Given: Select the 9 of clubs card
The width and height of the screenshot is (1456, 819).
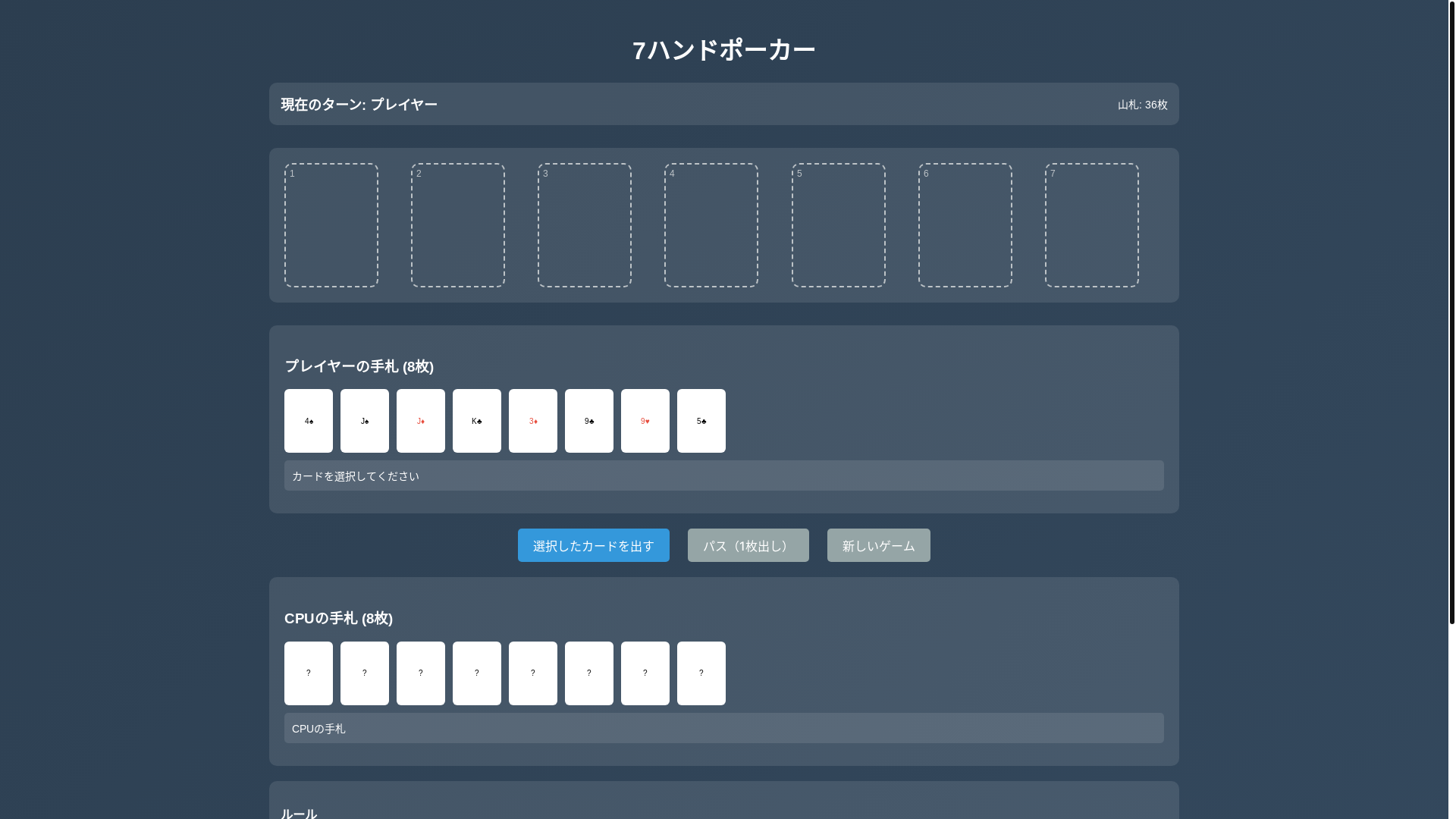Looking at the screenshot, I should (588, 421).
